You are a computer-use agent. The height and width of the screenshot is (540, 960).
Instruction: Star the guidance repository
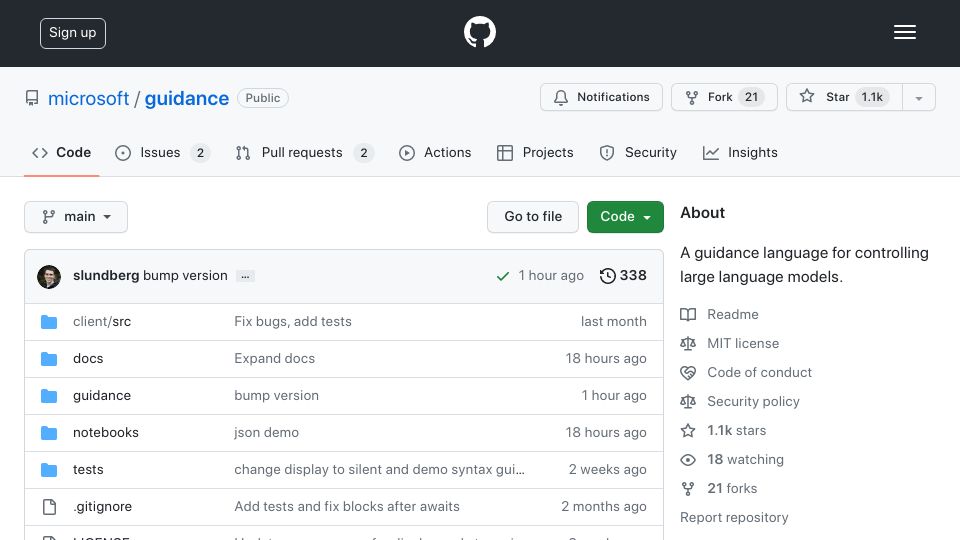(x=844, y=97)
